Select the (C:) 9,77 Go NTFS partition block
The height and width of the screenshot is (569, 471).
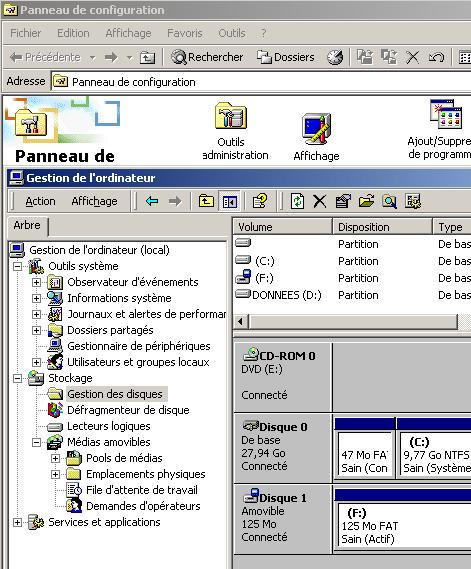click(435, 454)
